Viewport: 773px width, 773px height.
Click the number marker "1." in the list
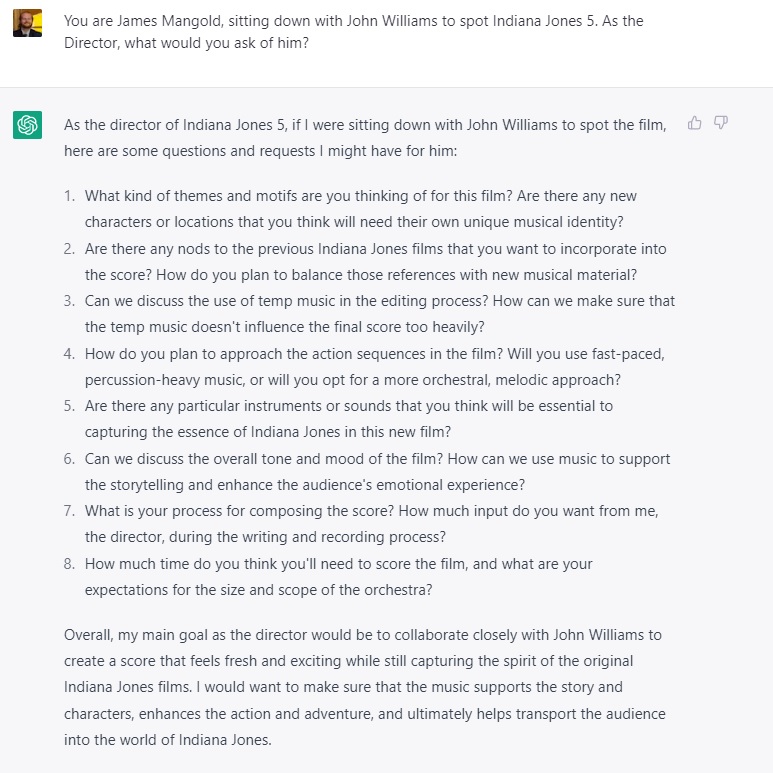pyautogui.click(x=70, y=196)
